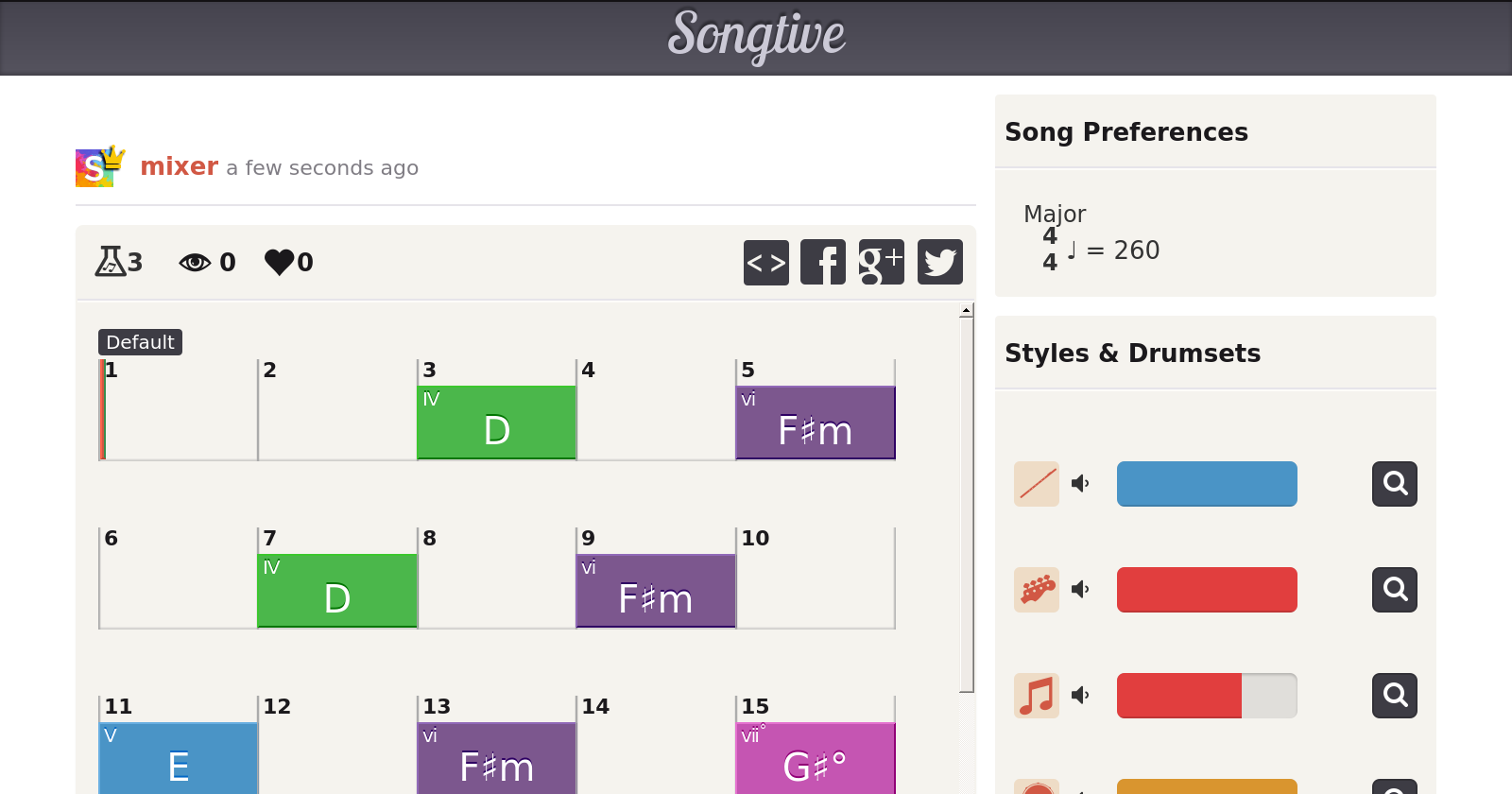This screenshot has width=1512, height=794.
Task: Mute the bass guitar track
Action: click(1080, 590)
